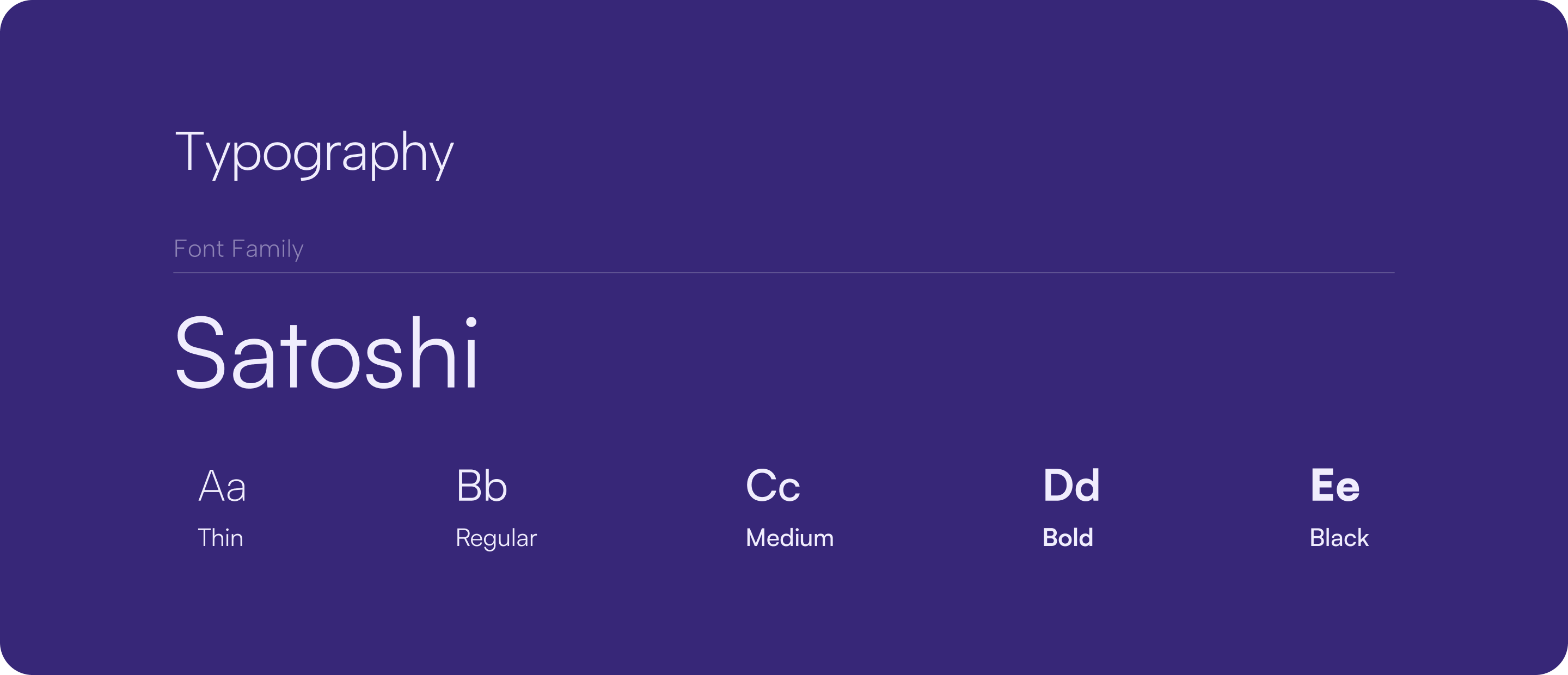1568x675 pixels.
Task: Click the dot of the i in Satoshi
Action: pyautogui.click(x=471, y=322)
